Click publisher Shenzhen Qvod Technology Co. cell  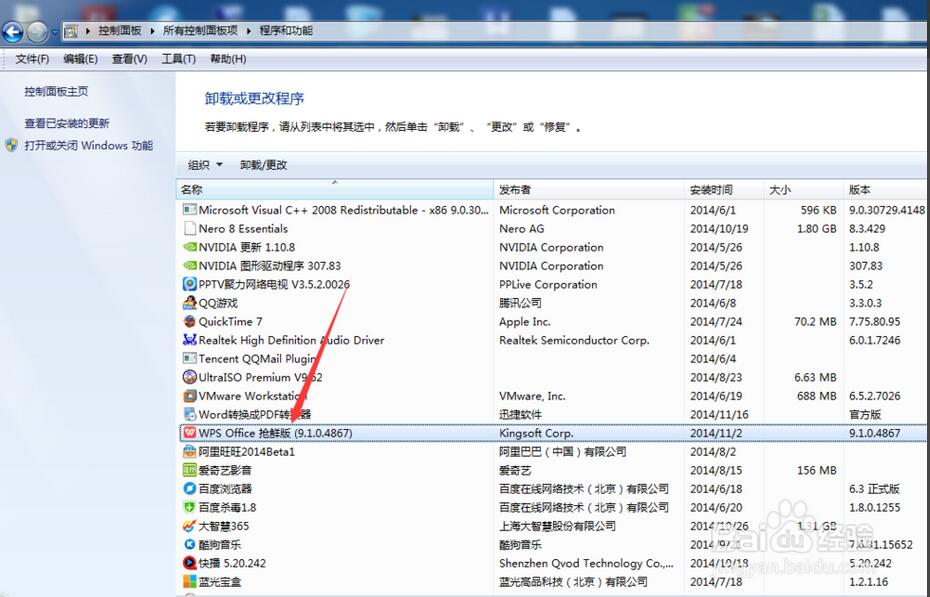point(586,563)
